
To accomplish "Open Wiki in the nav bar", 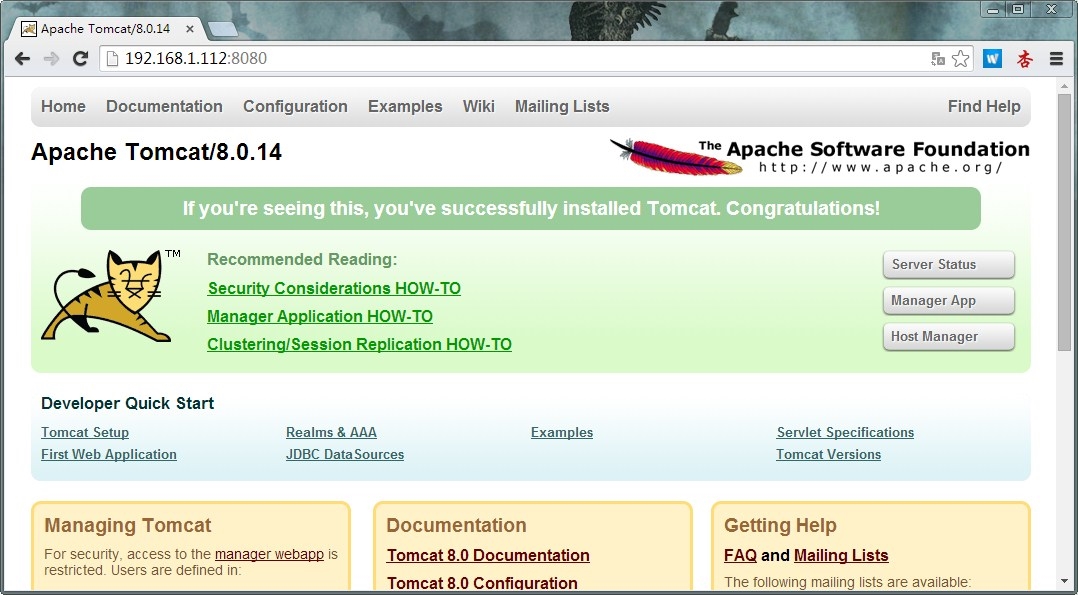I will click(x=478, y=107).
